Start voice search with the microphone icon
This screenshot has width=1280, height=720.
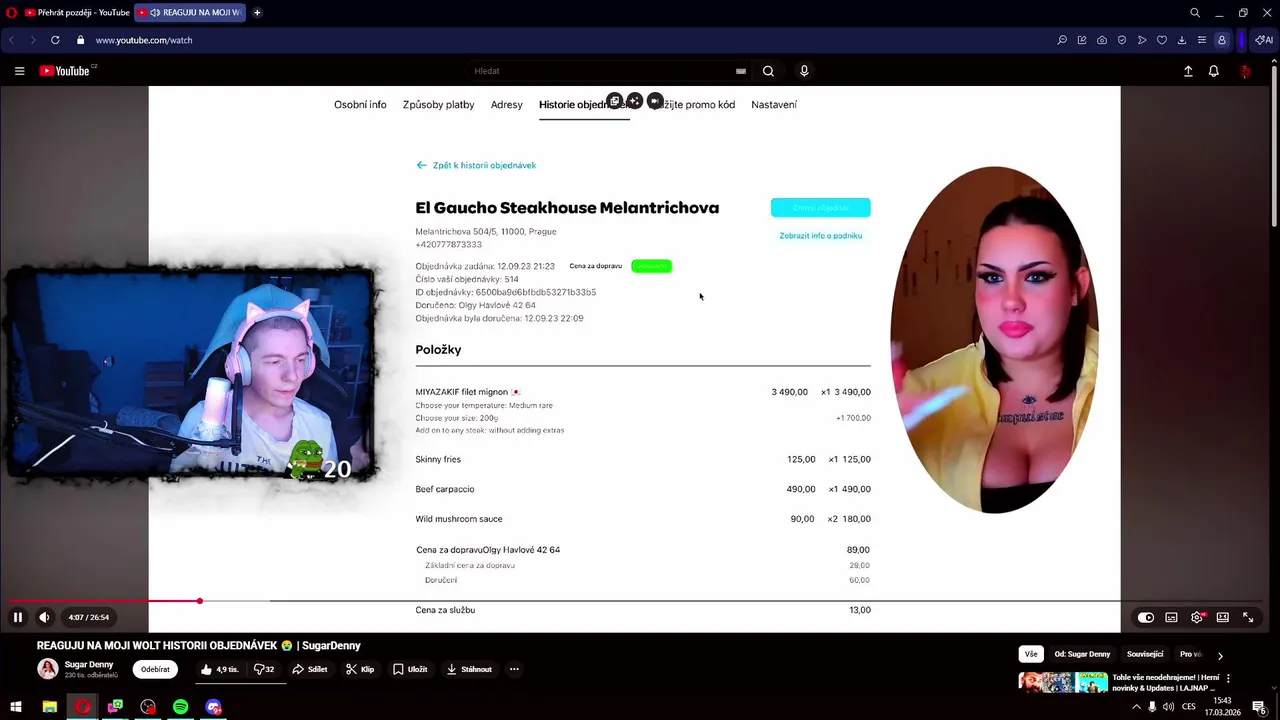coord(804,71)
